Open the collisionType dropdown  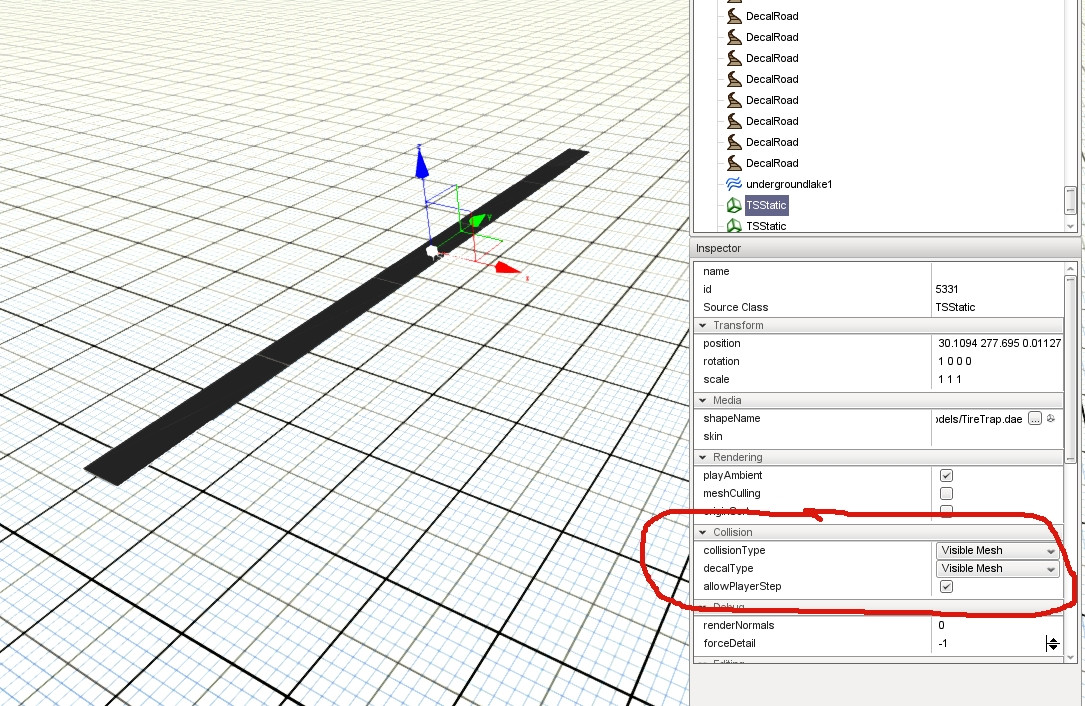coord(997,550)
